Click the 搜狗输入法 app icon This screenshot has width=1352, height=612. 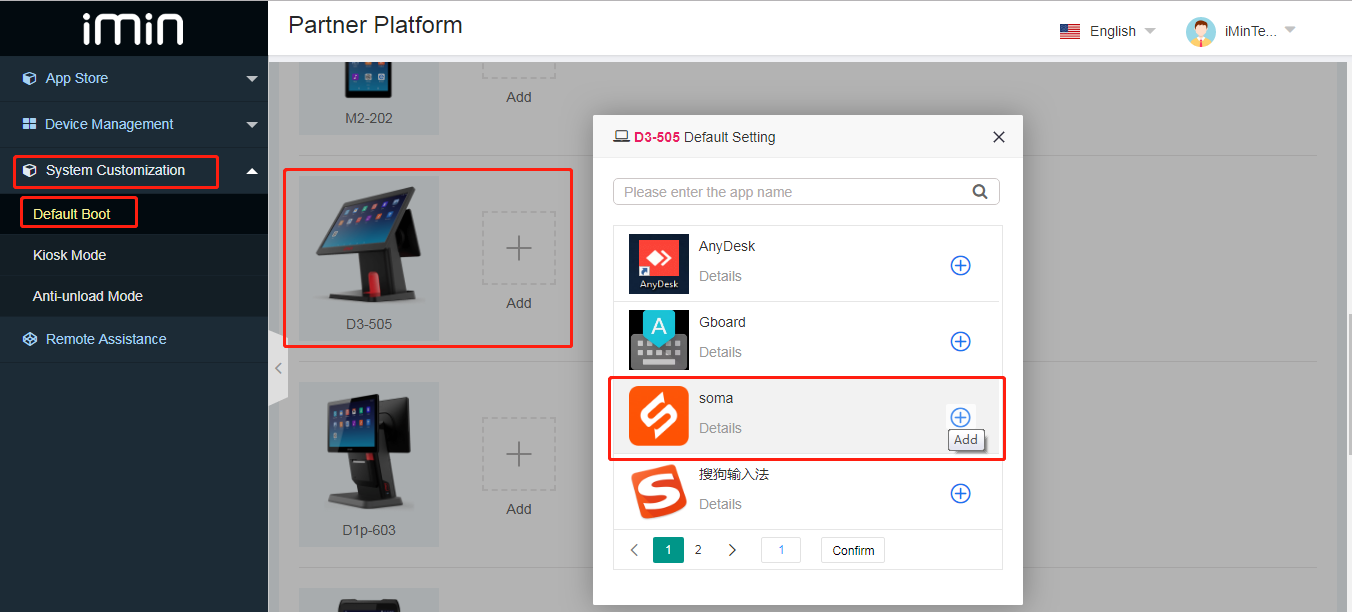pyautogui.click(x=659, y=492)
